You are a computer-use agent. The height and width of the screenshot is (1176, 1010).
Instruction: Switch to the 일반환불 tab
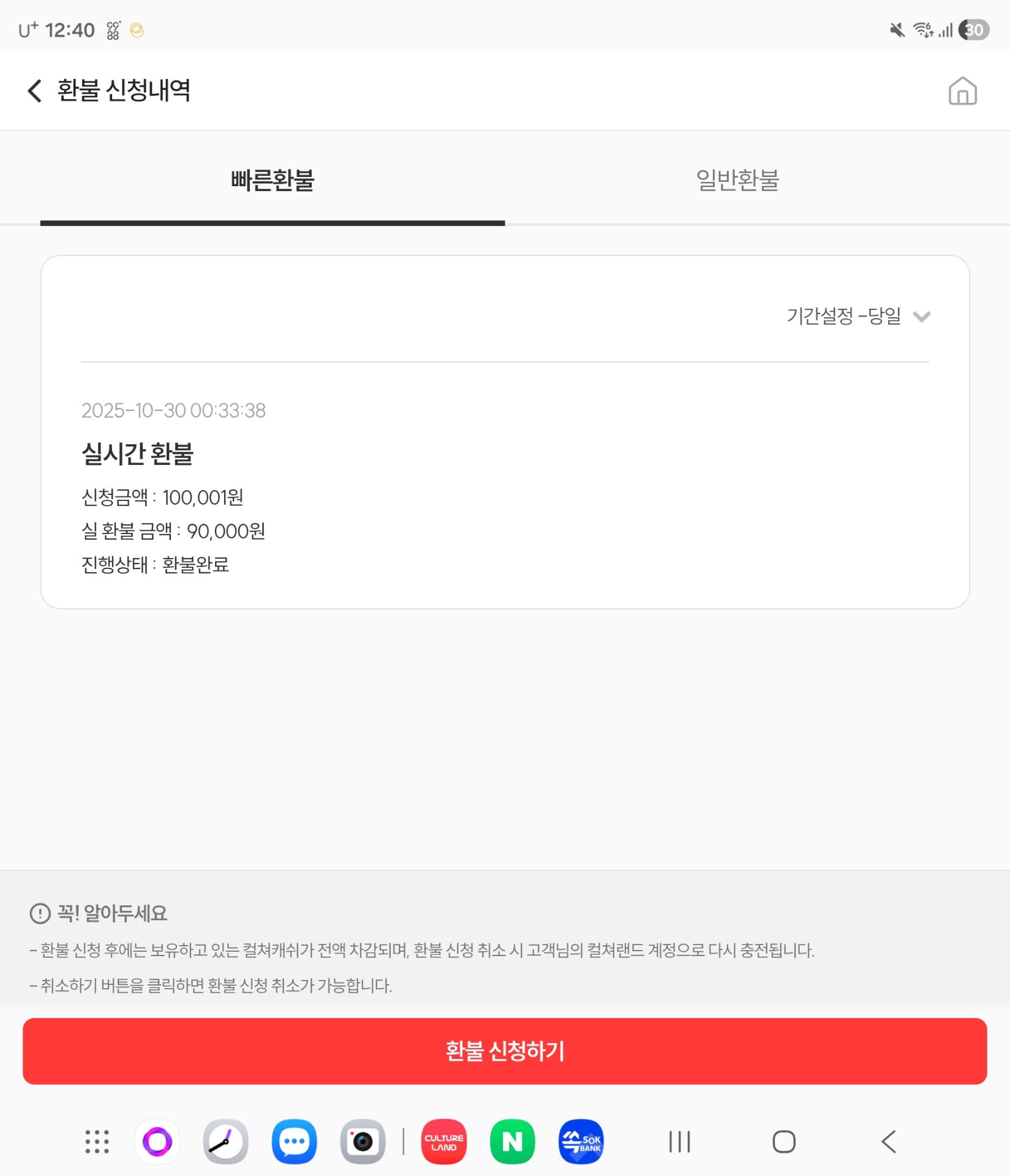(x=737, y=180)
